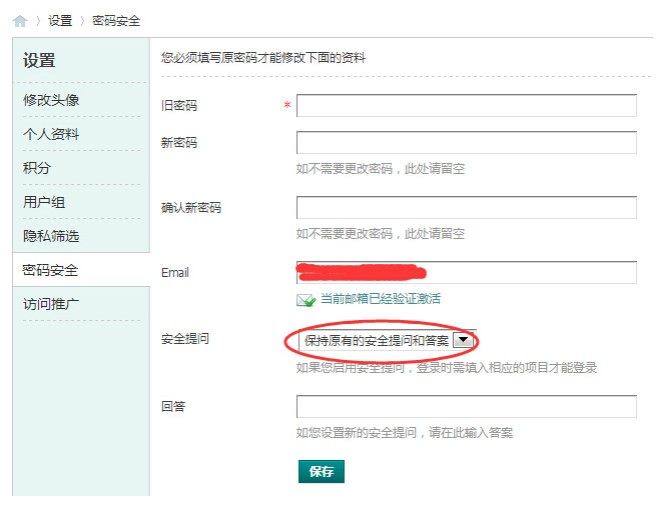663x513 pixels.
Task: Focus the 新密码 input field
Action: tap(466, 143)
